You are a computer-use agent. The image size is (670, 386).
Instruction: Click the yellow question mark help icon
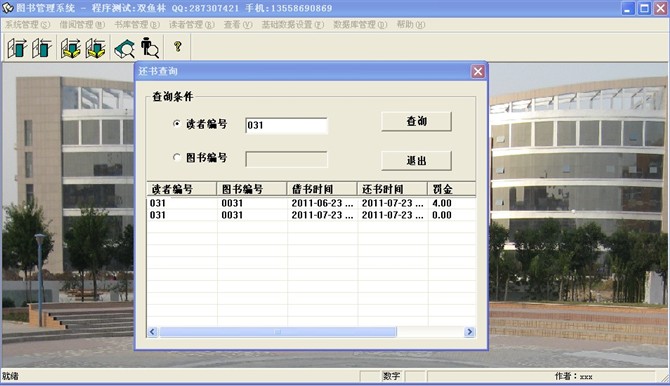(x=178, y=47)
